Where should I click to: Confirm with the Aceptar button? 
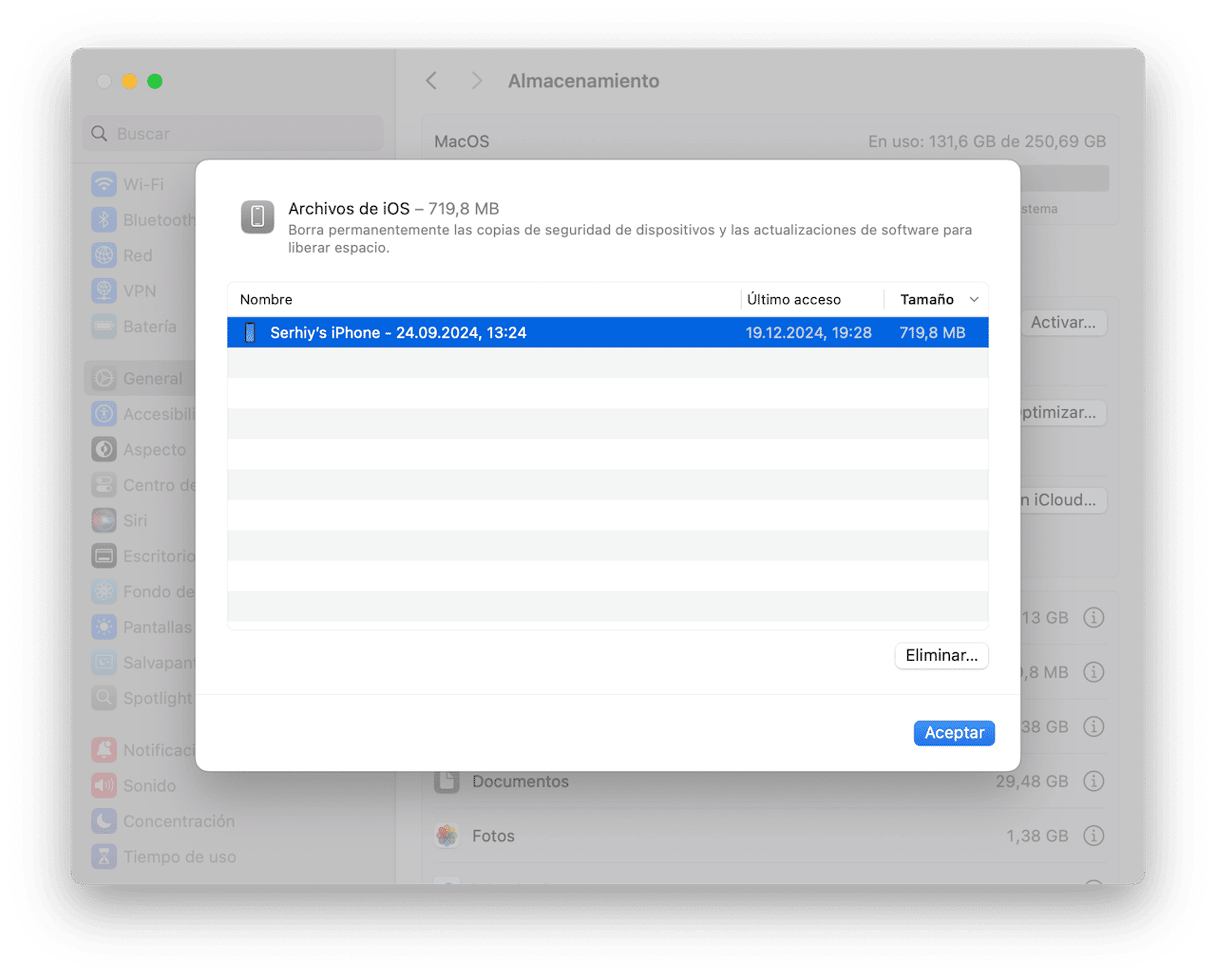click(954, 733)
